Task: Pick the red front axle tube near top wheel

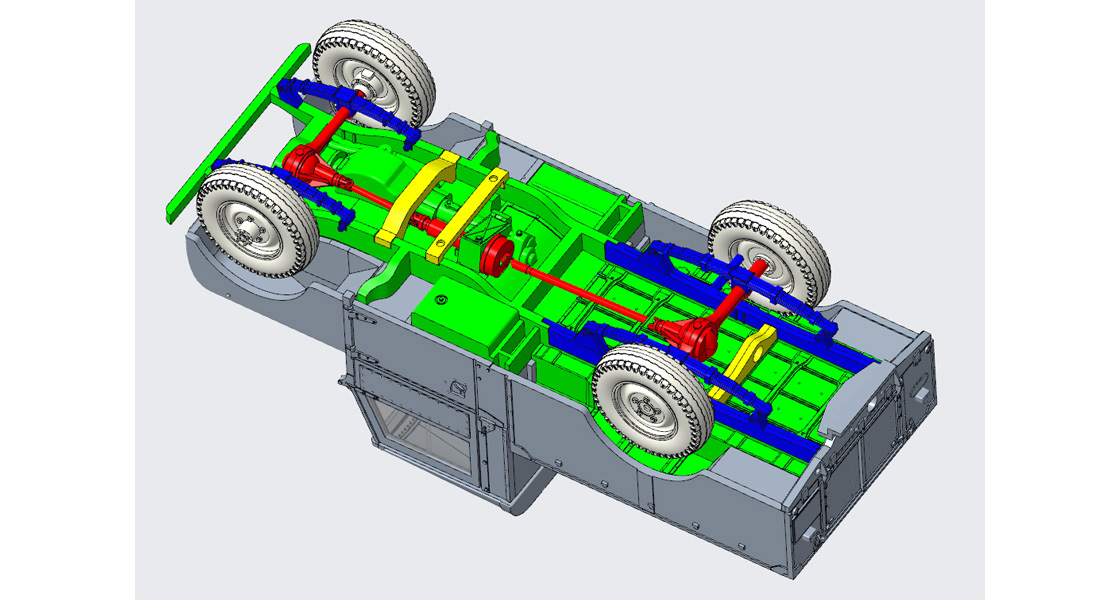Action: pos(332,131)
